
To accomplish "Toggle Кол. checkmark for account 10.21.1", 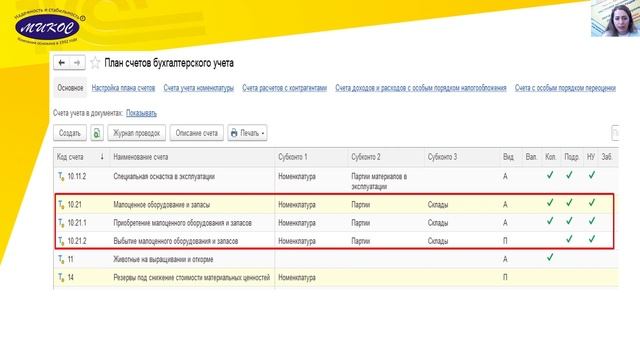I will 550,221.
